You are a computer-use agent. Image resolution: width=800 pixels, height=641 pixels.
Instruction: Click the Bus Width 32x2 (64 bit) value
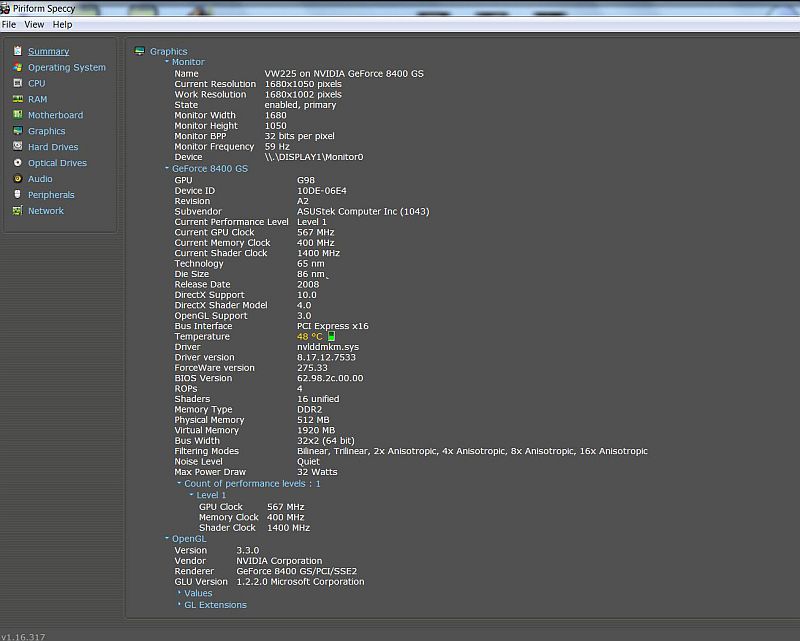326,440
